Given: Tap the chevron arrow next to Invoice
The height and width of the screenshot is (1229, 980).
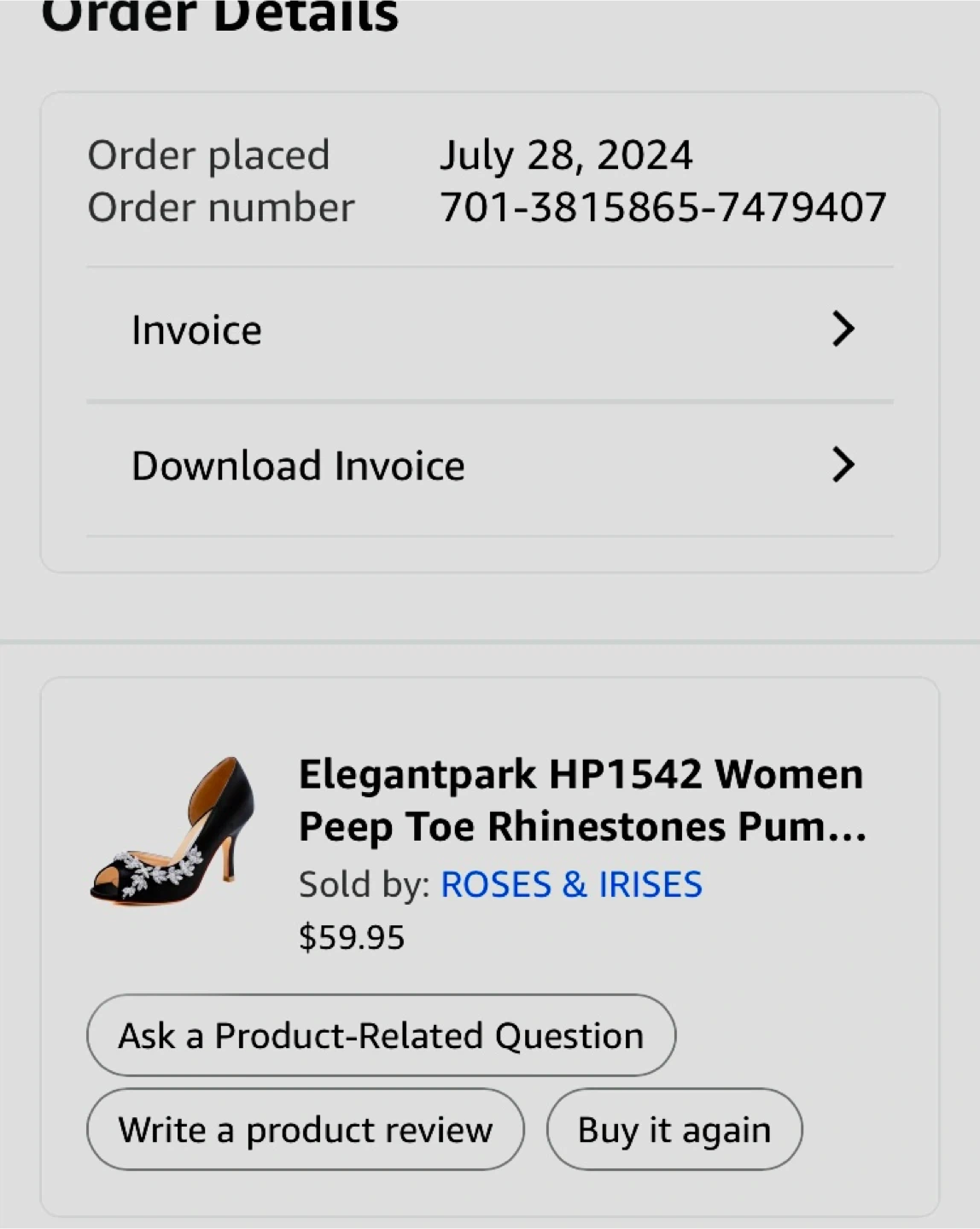Looking at the screenshot, I should (843, 329).
